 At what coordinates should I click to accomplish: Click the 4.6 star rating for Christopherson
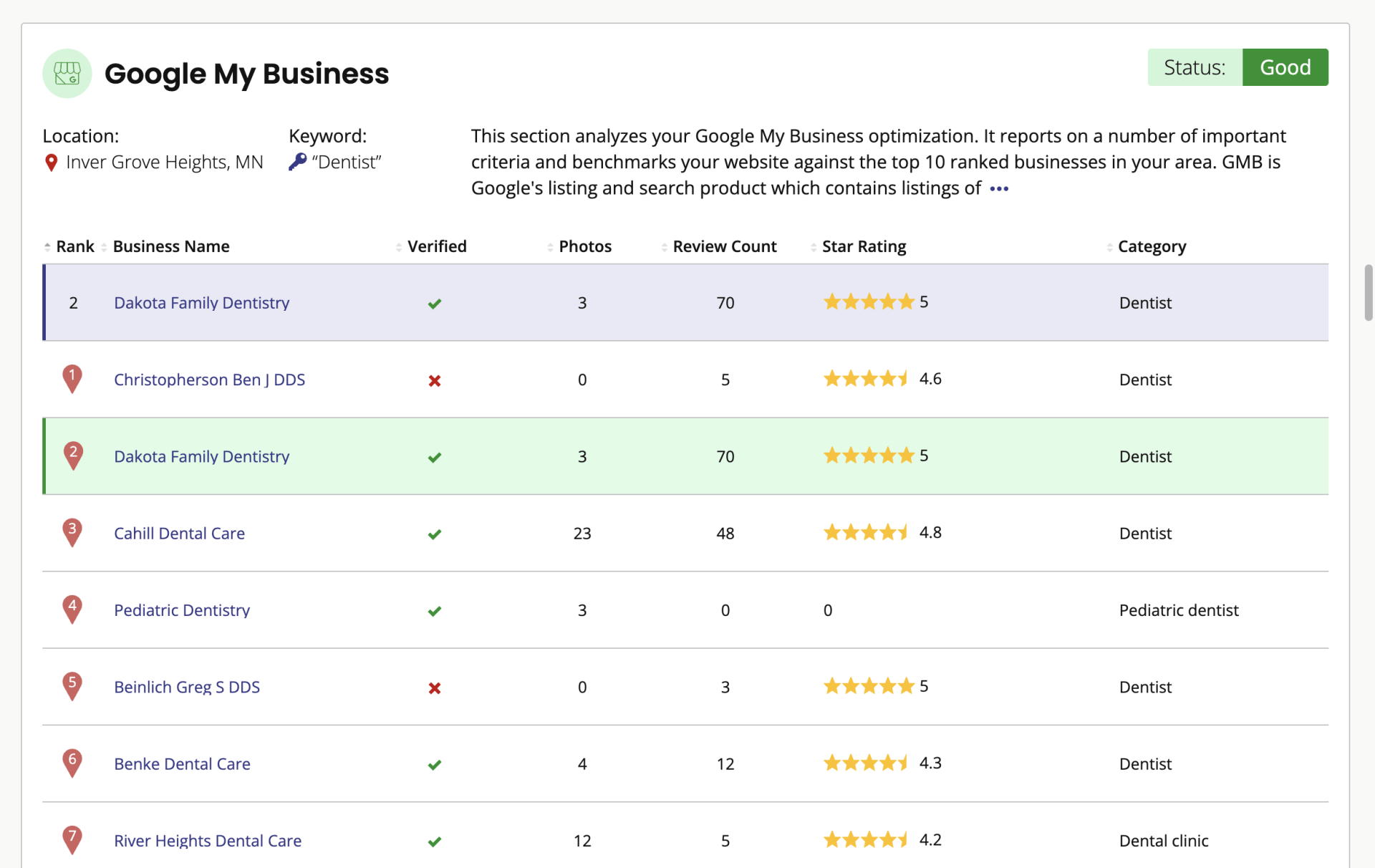point(882,378)
